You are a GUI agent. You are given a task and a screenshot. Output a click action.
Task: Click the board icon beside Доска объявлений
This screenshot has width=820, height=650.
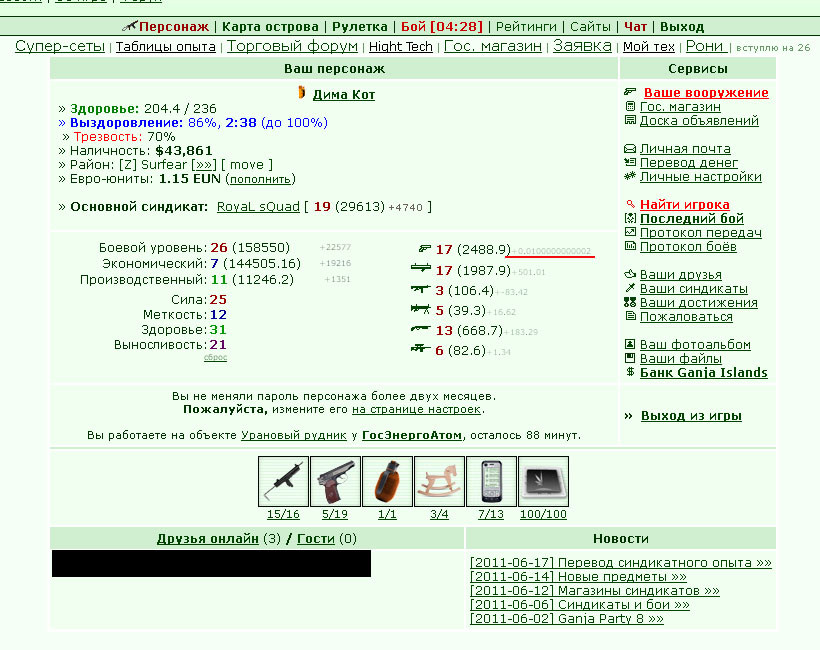[x=630, y=120]
